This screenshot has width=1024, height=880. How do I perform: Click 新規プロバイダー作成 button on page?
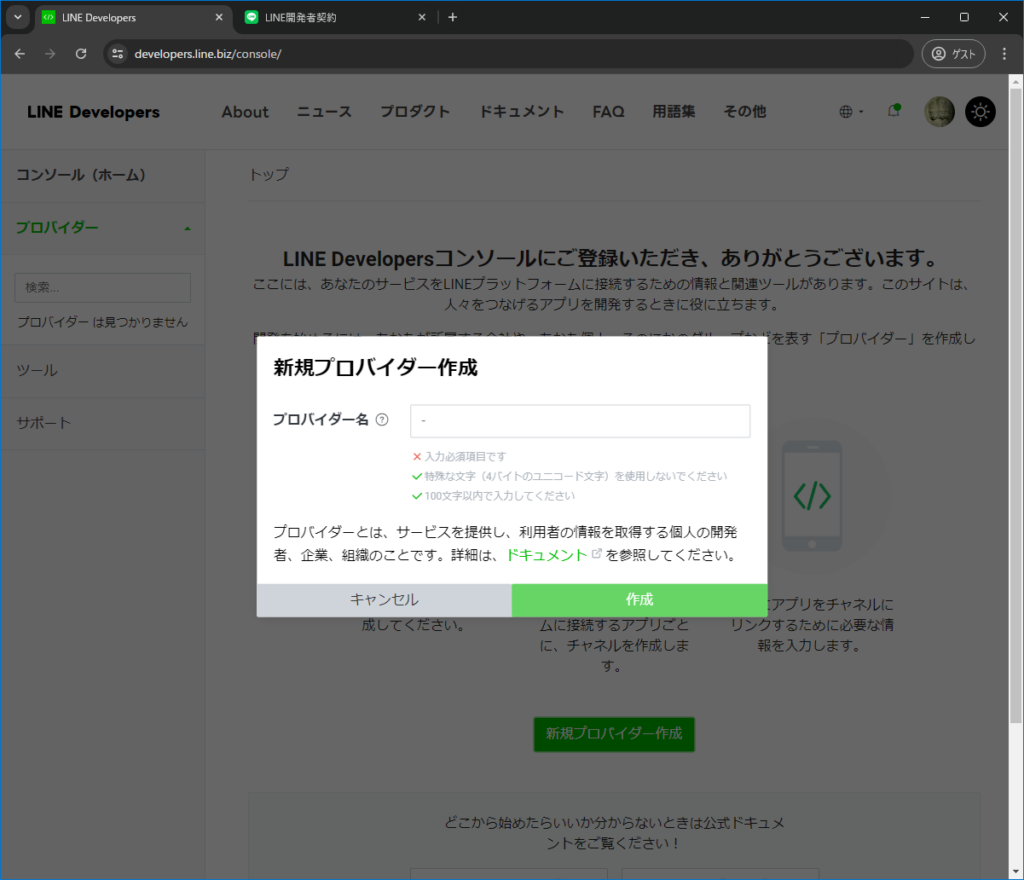[614, 734]
